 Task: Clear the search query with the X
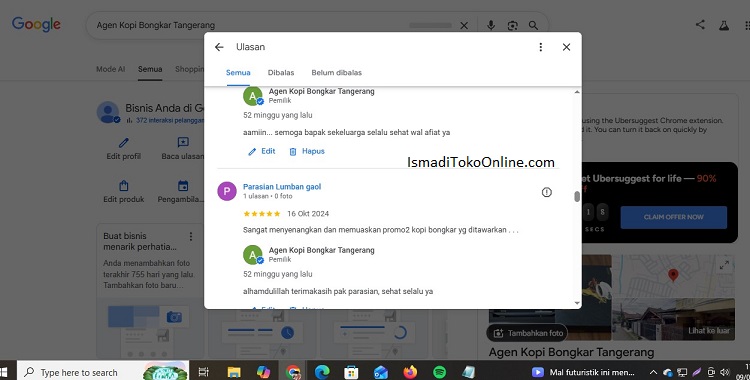click(464, 25)
